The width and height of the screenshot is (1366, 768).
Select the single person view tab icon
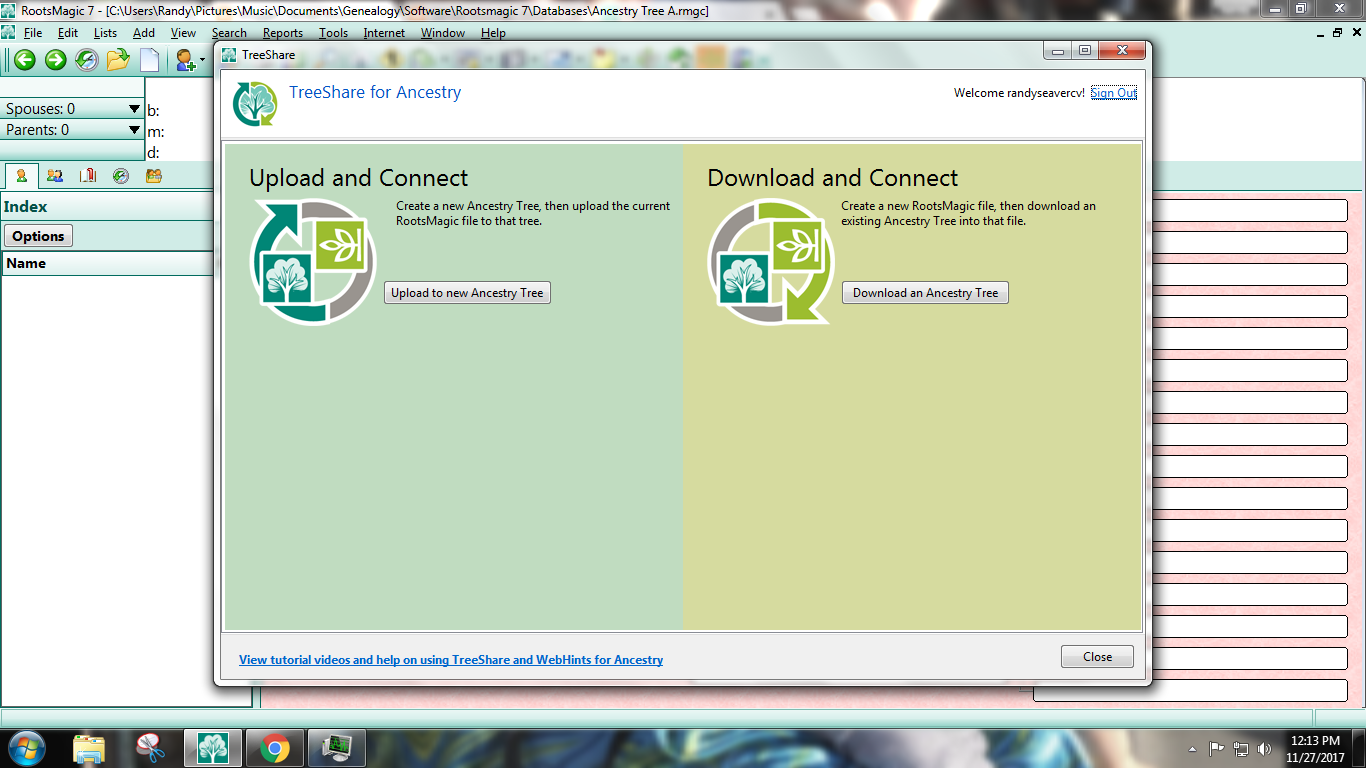22,176
